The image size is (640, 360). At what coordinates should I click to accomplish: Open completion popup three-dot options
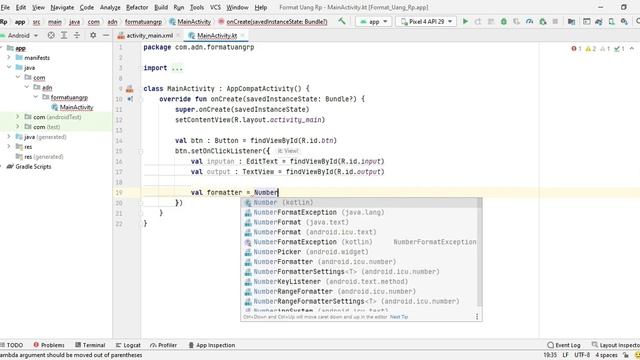477,316
